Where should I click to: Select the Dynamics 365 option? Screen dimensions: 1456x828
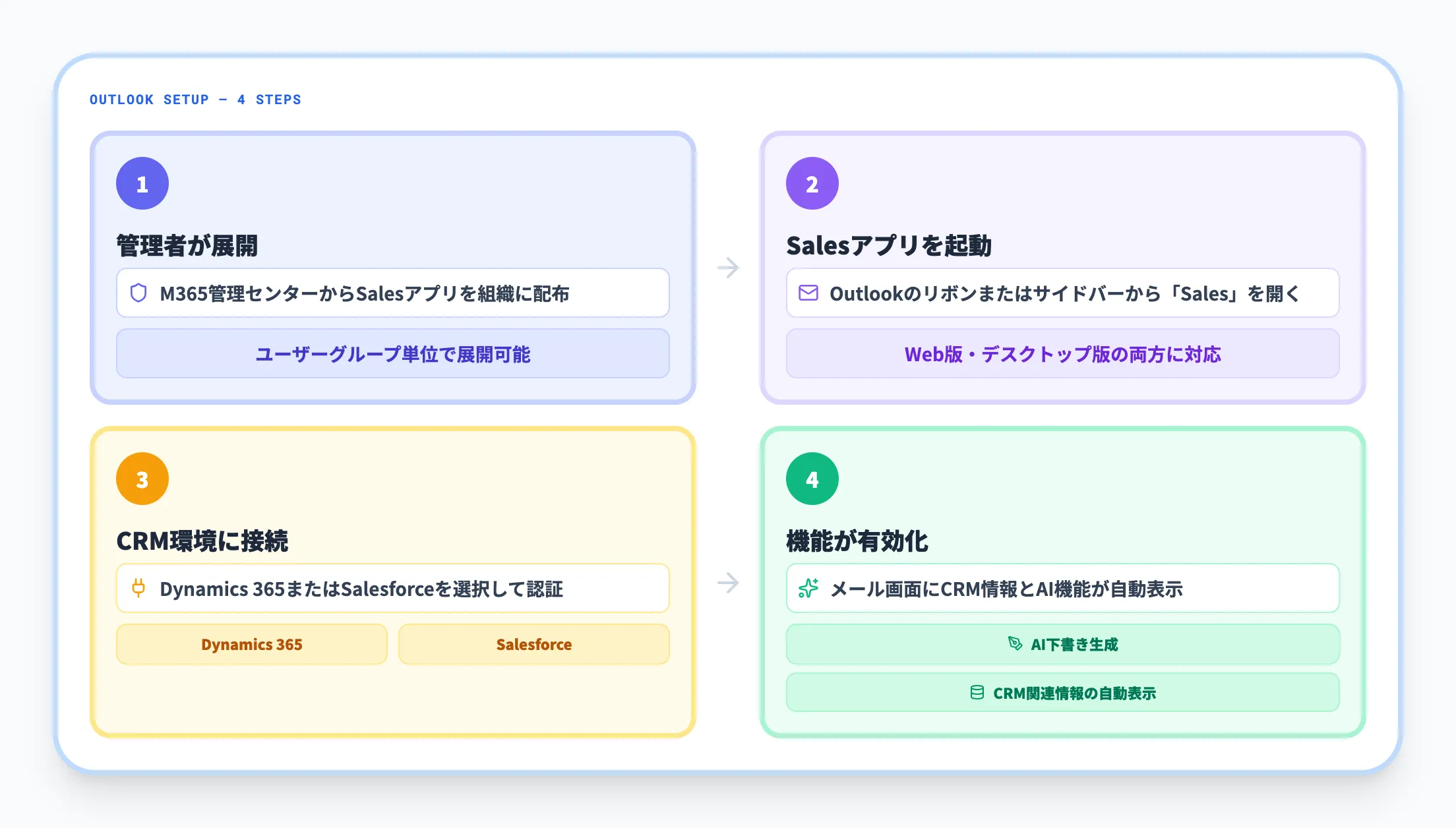point(251,644)
